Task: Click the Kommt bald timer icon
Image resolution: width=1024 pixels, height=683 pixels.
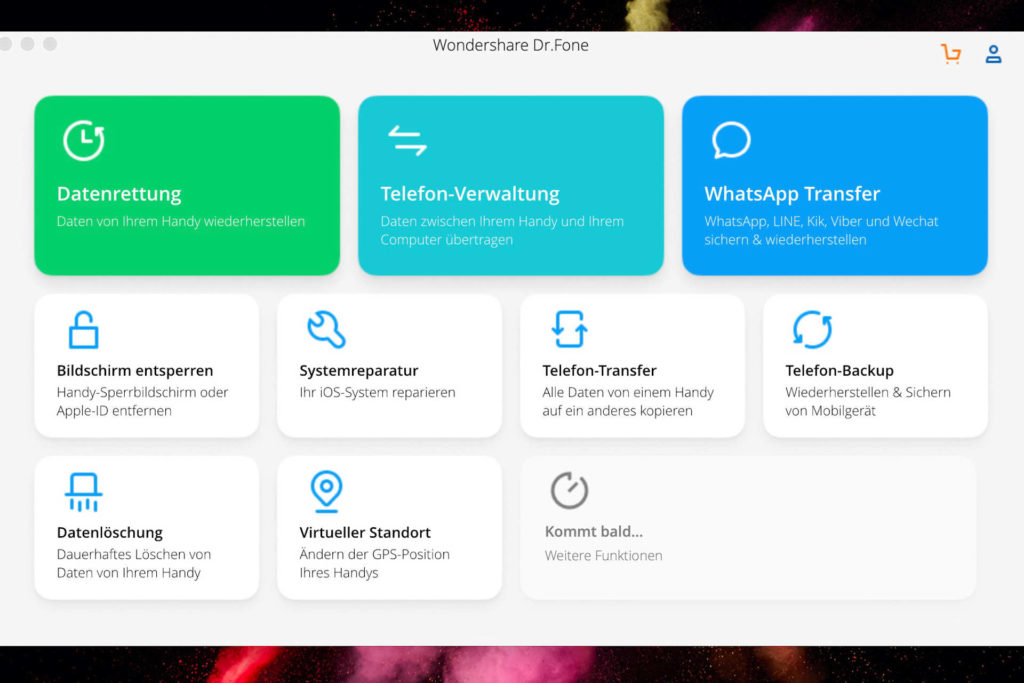Action: click(569, 490)
